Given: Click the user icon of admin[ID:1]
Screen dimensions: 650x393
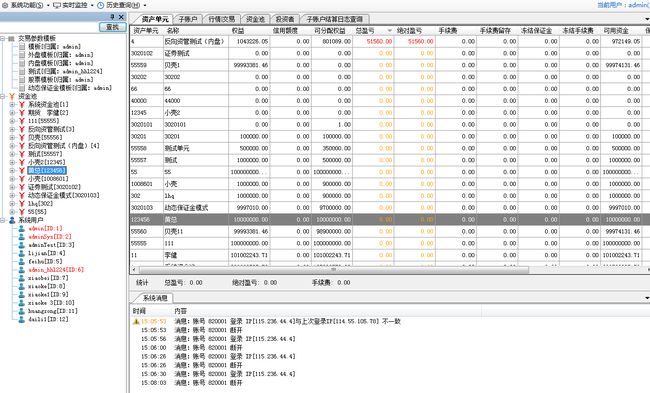Looking at the screenshot, I should coord(22,228).
